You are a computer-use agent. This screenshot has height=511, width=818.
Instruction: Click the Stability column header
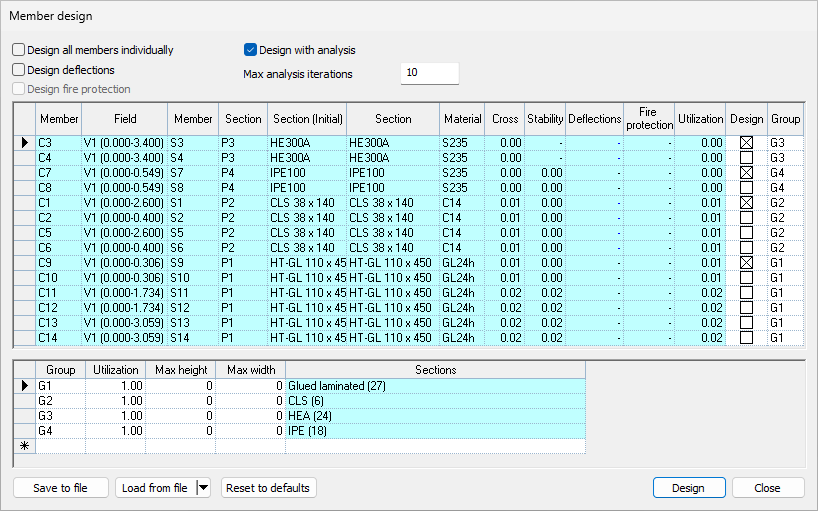pyautogui.click(x=545, y=119)
